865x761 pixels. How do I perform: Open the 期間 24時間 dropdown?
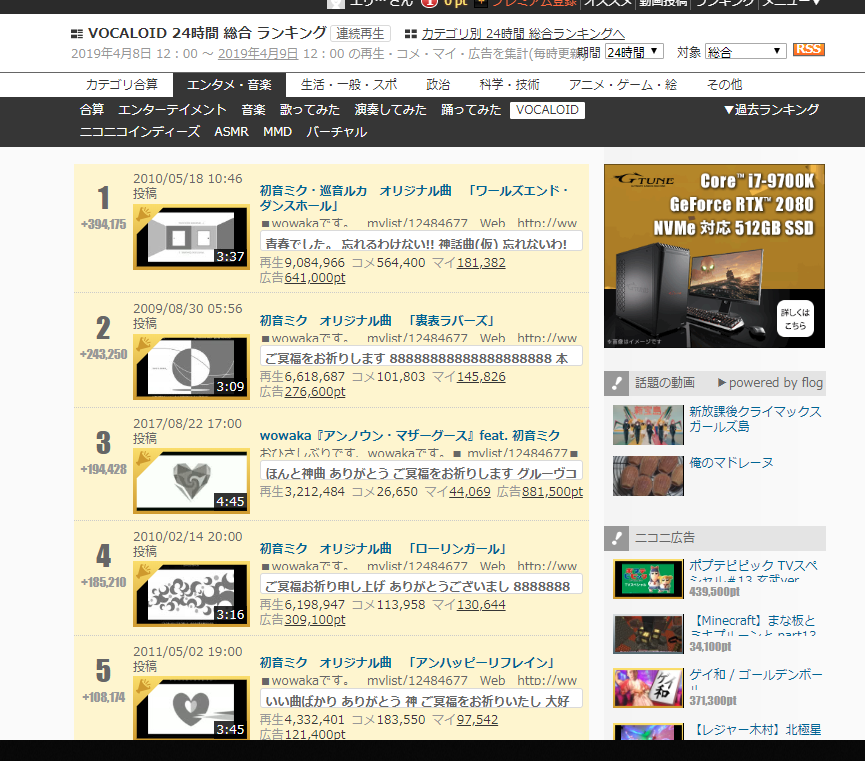(x=634, y=52)
